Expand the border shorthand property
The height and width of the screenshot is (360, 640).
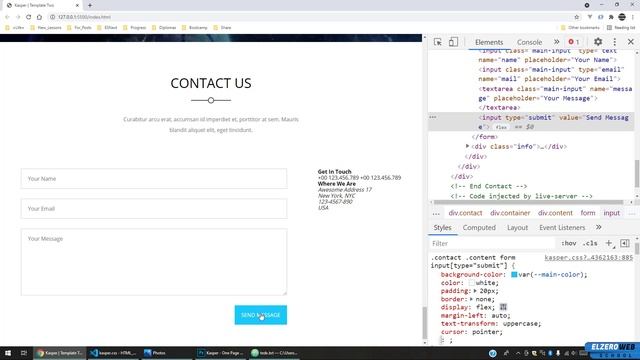coord(471,299)
